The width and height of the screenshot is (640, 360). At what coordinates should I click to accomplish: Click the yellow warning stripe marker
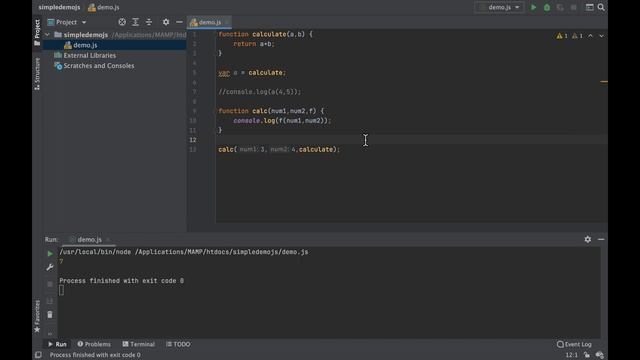(x=604, y=82)
